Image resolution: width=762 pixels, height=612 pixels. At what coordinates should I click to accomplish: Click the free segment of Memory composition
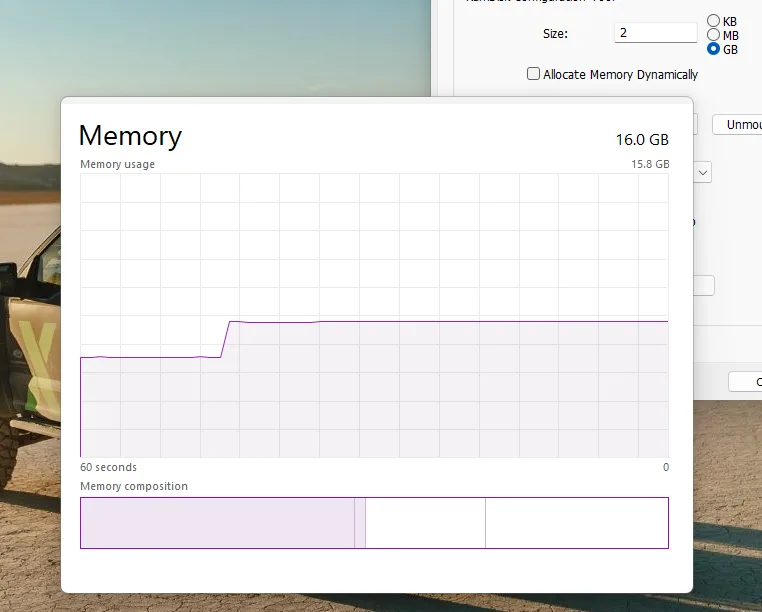coord(576,523)
